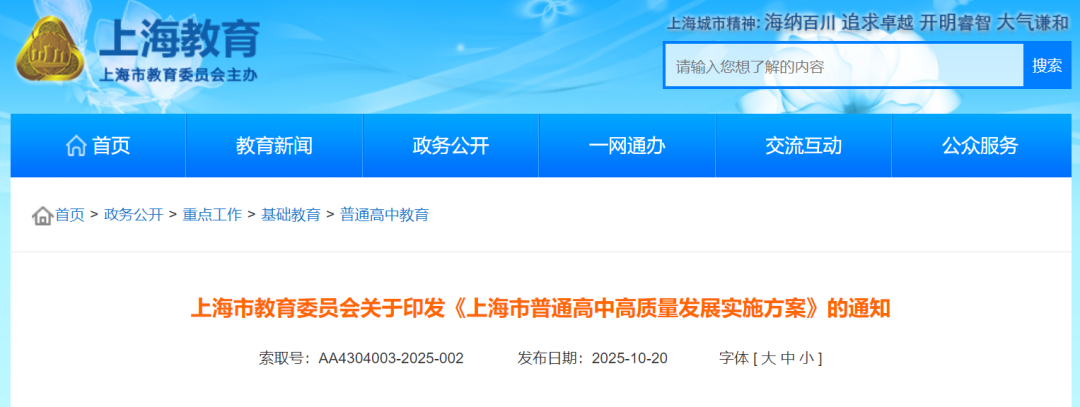Screen dimensions: 1080x407
Task: Go to 重点工作 breadcrumb link
Action: pos(212,215)
